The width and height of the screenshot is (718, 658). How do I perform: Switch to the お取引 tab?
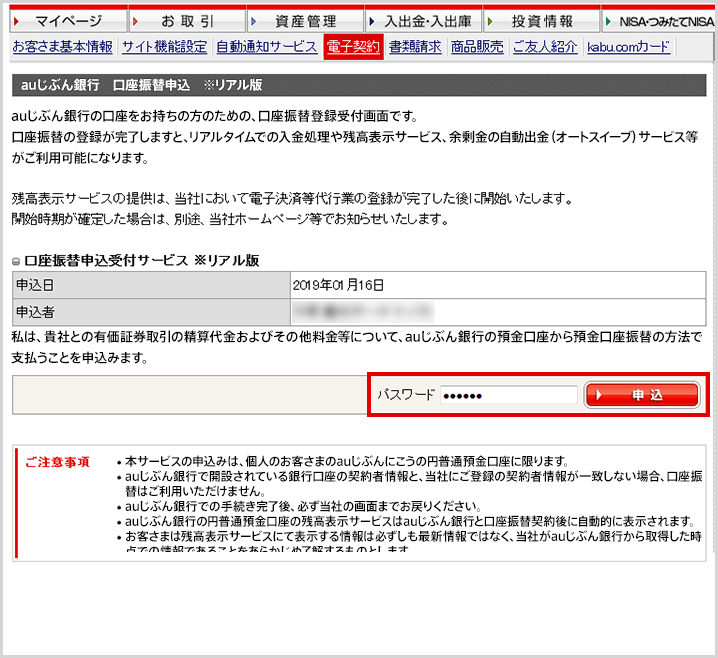coord(187,21)
